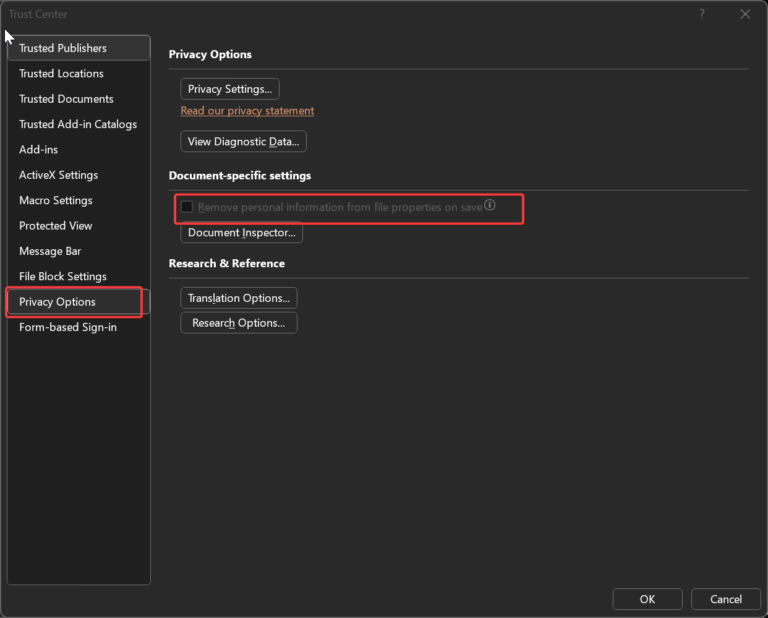Viewport: 768px width, 618px height.
Task: Click the help question mark icon
Action: pos(702,14)
